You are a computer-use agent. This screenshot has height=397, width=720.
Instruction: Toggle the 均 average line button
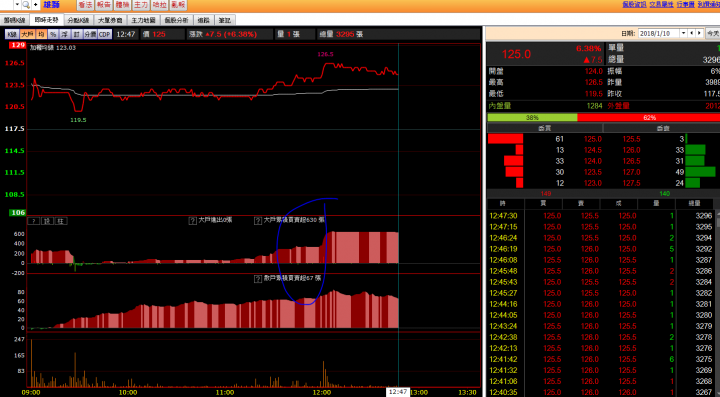point(41,34)
